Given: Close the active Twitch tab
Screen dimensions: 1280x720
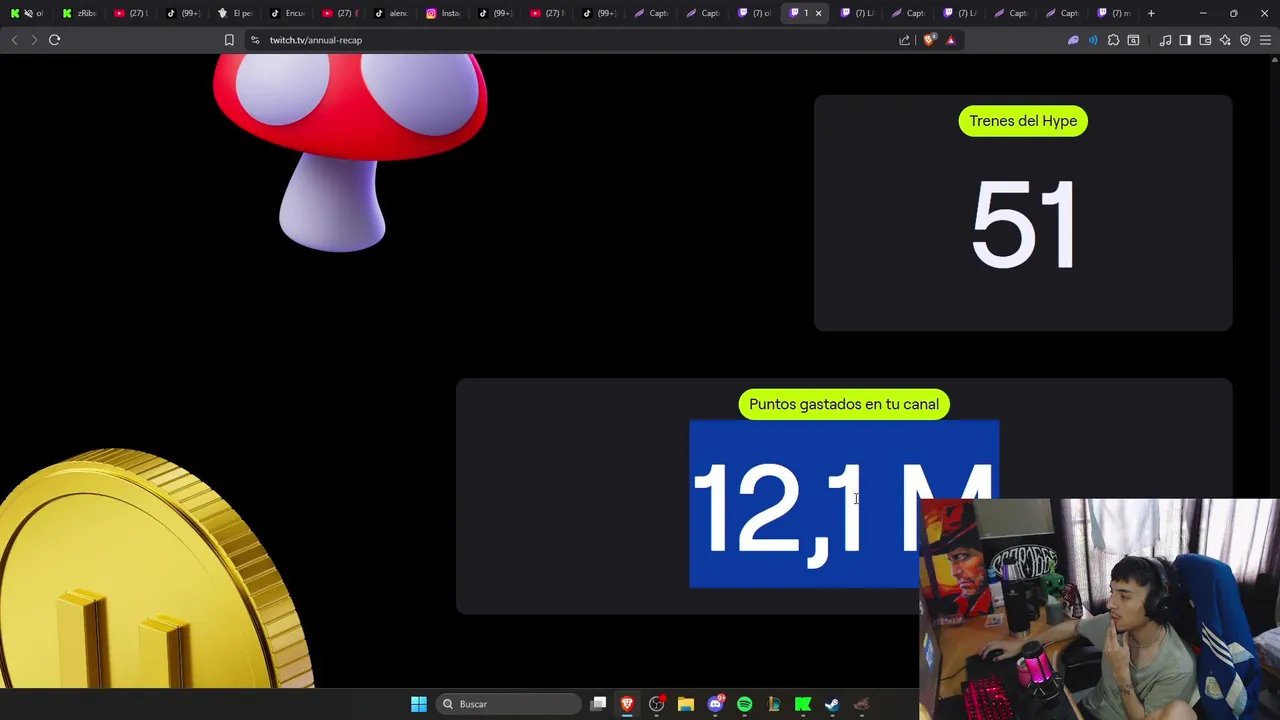Looking at the screenshot, I should tap(818, 13).
